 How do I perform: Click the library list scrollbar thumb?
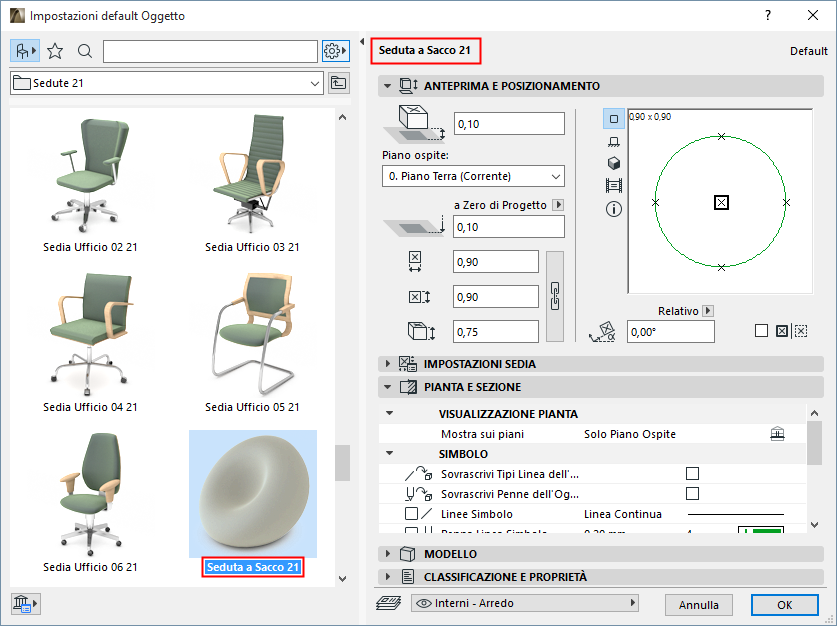(x=343, y=463)
